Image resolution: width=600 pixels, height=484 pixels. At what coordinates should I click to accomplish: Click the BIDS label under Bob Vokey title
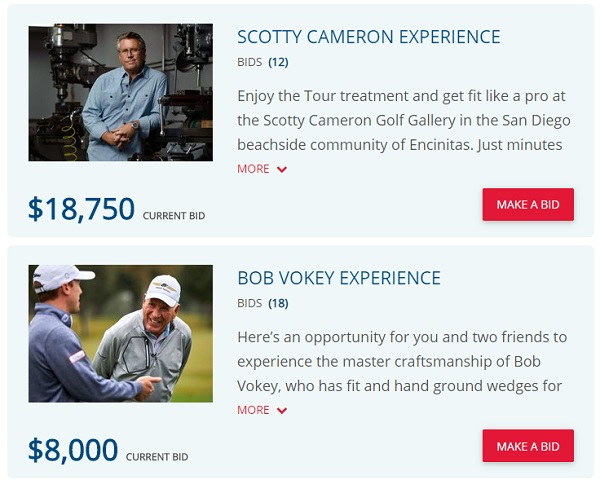point(249,303)
